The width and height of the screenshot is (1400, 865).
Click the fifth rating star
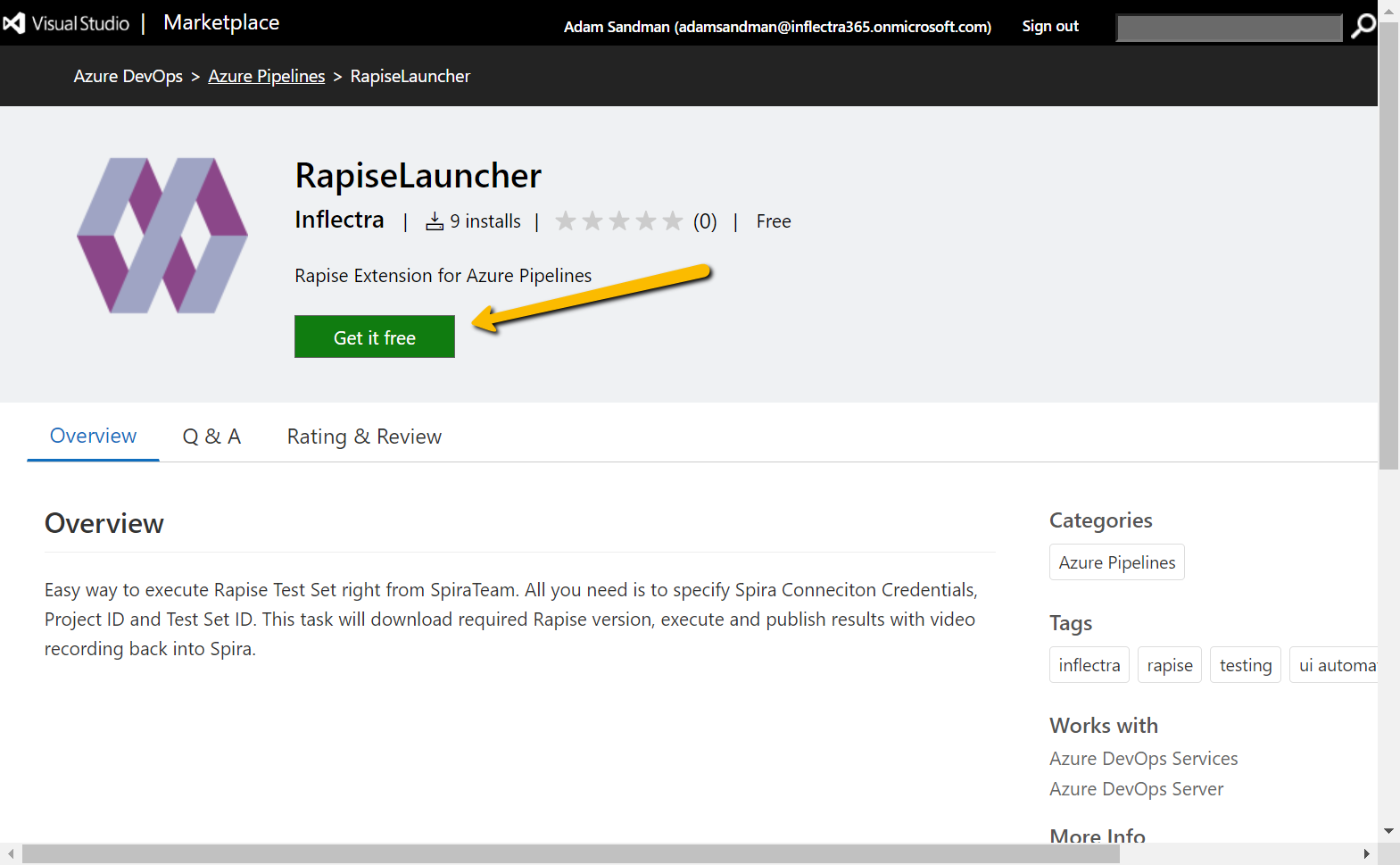click(x=673, y=220)
